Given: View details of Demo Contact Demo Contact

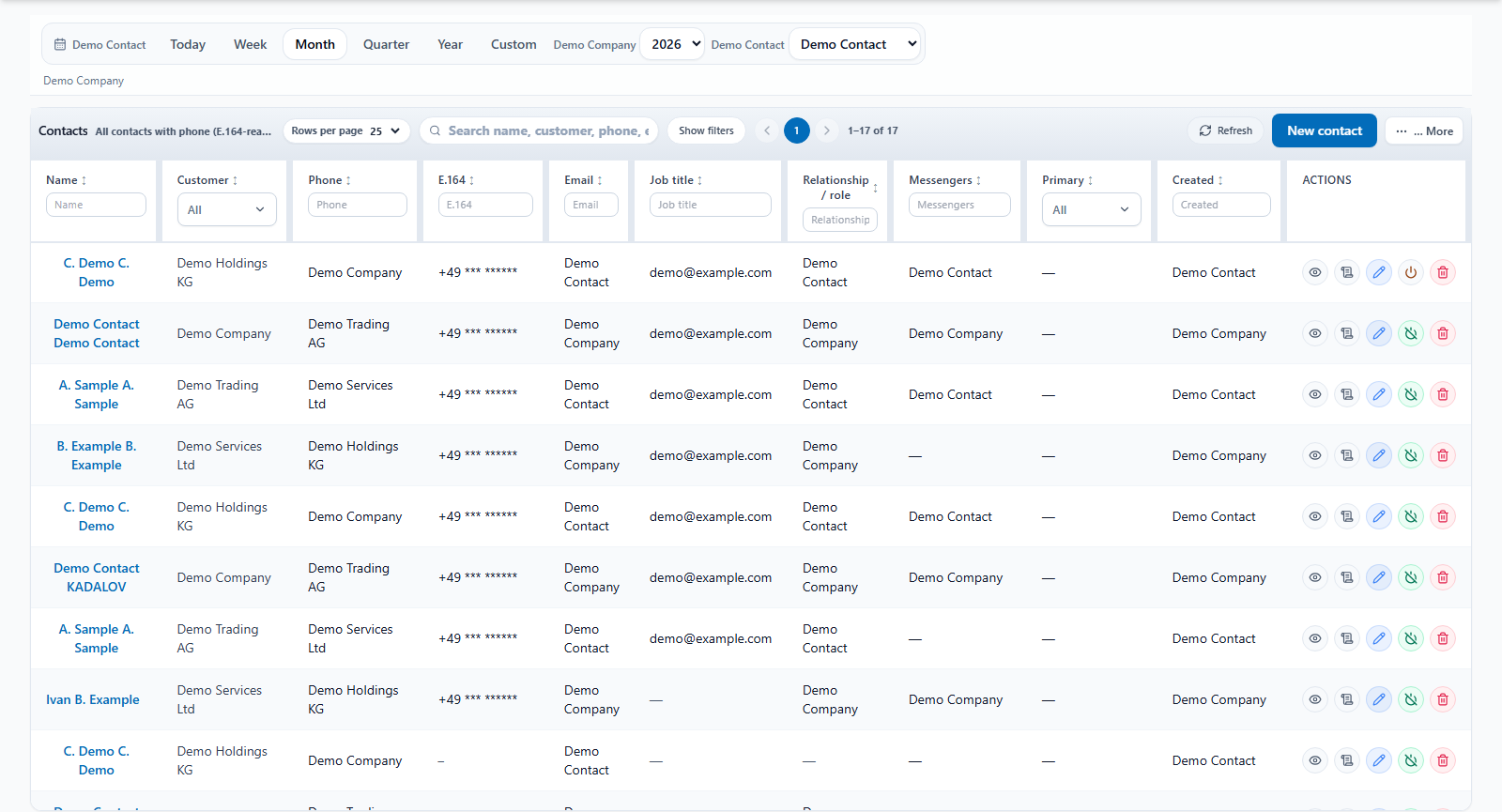Looking at the screenshot, I should click(x=1315, y=333).
